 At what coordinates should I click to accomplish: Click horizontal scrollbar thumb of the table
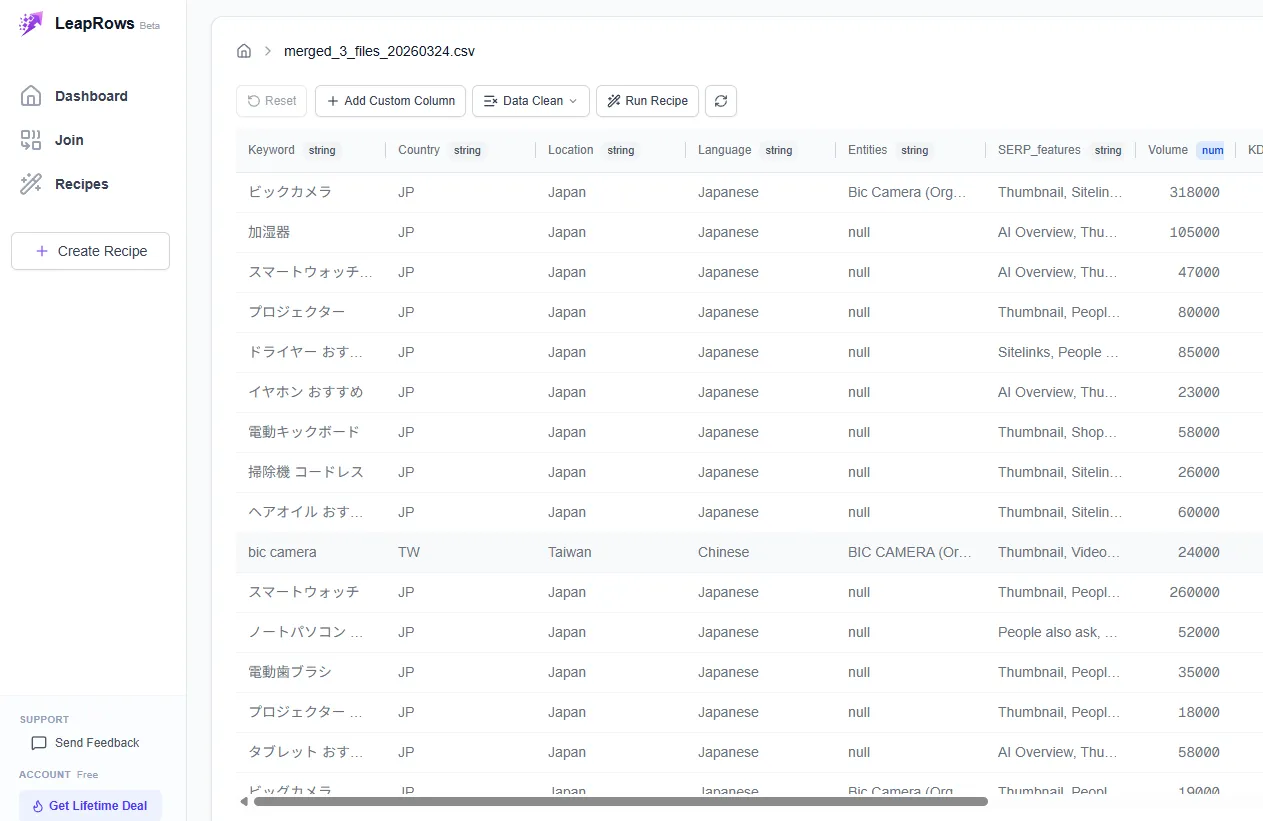pos(620,801)
